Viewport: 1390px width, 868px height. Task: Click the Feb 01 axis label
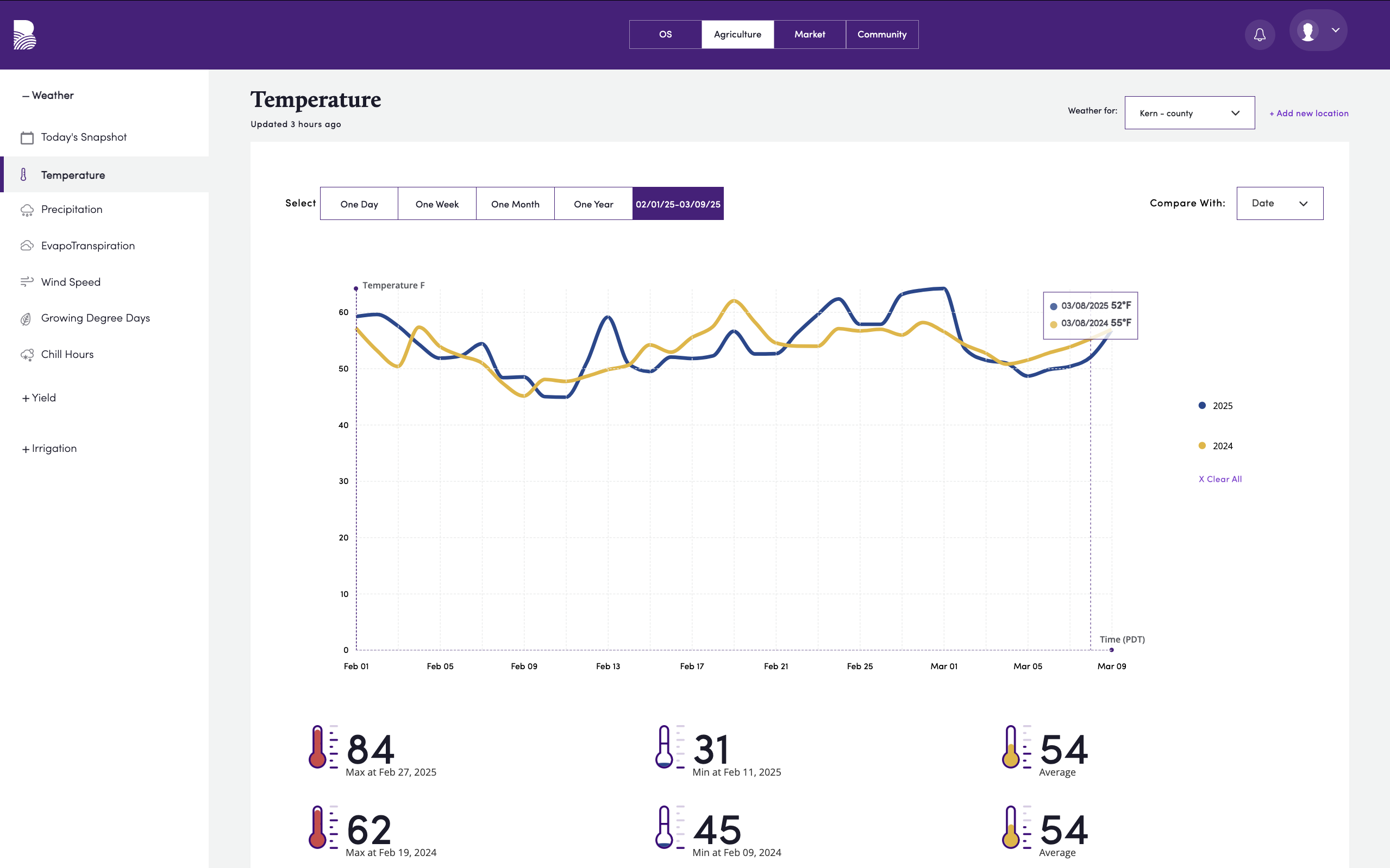coord(356,666)
